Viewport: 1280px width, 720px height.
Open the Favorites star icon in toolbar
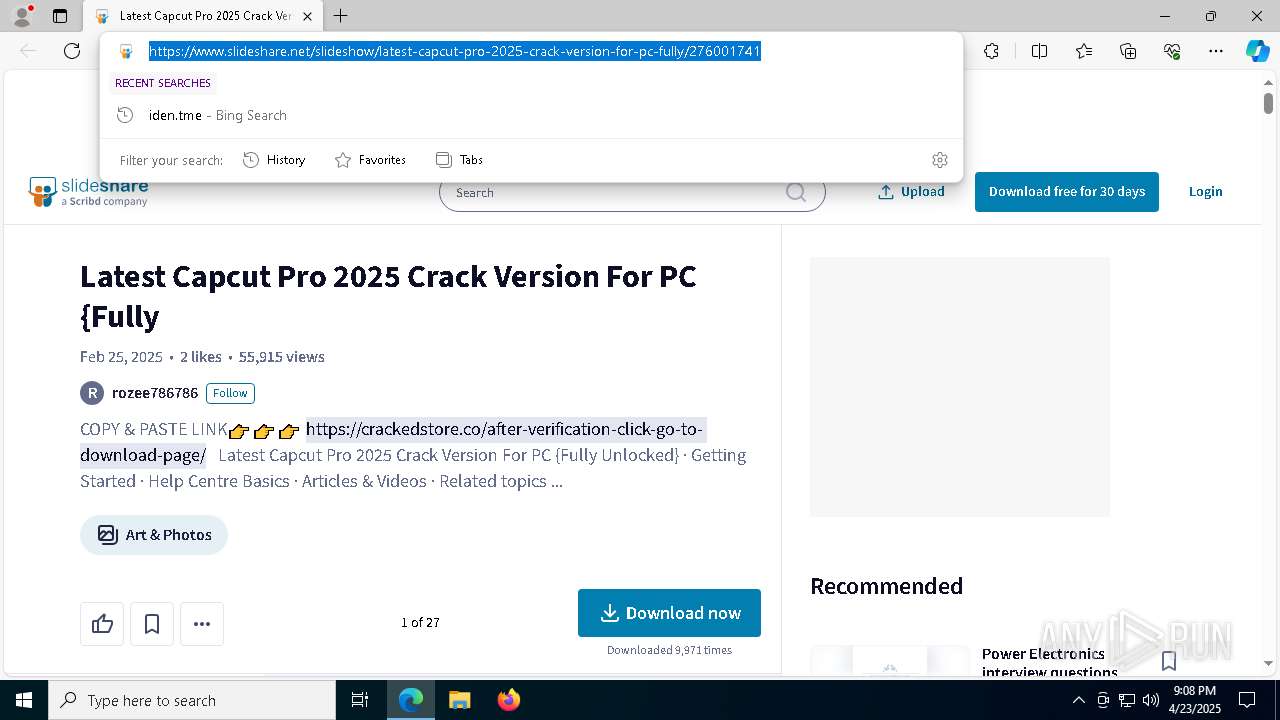(1084, 51)
